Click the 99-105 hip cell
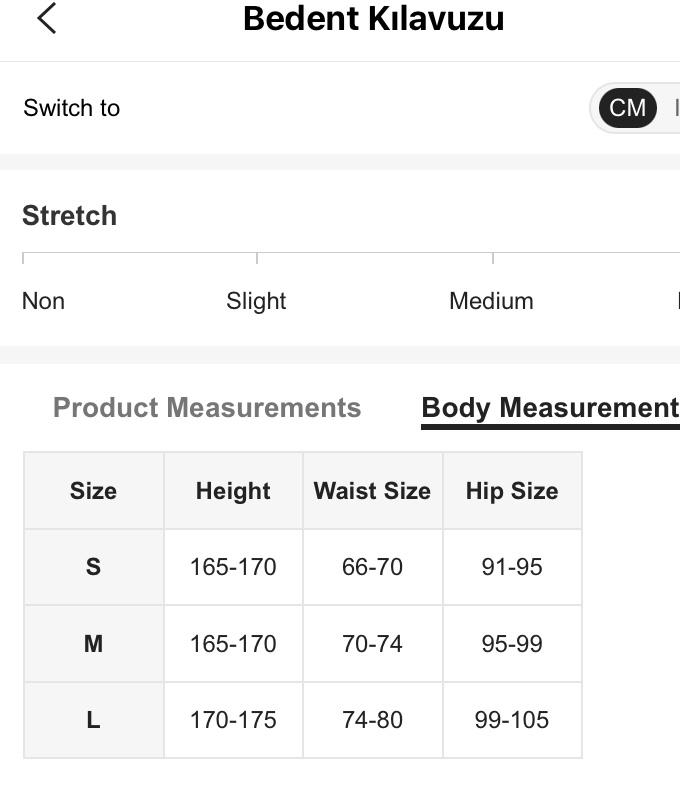Image resolution: width=680 pixels, height=789 pixels. click(512, 720)
